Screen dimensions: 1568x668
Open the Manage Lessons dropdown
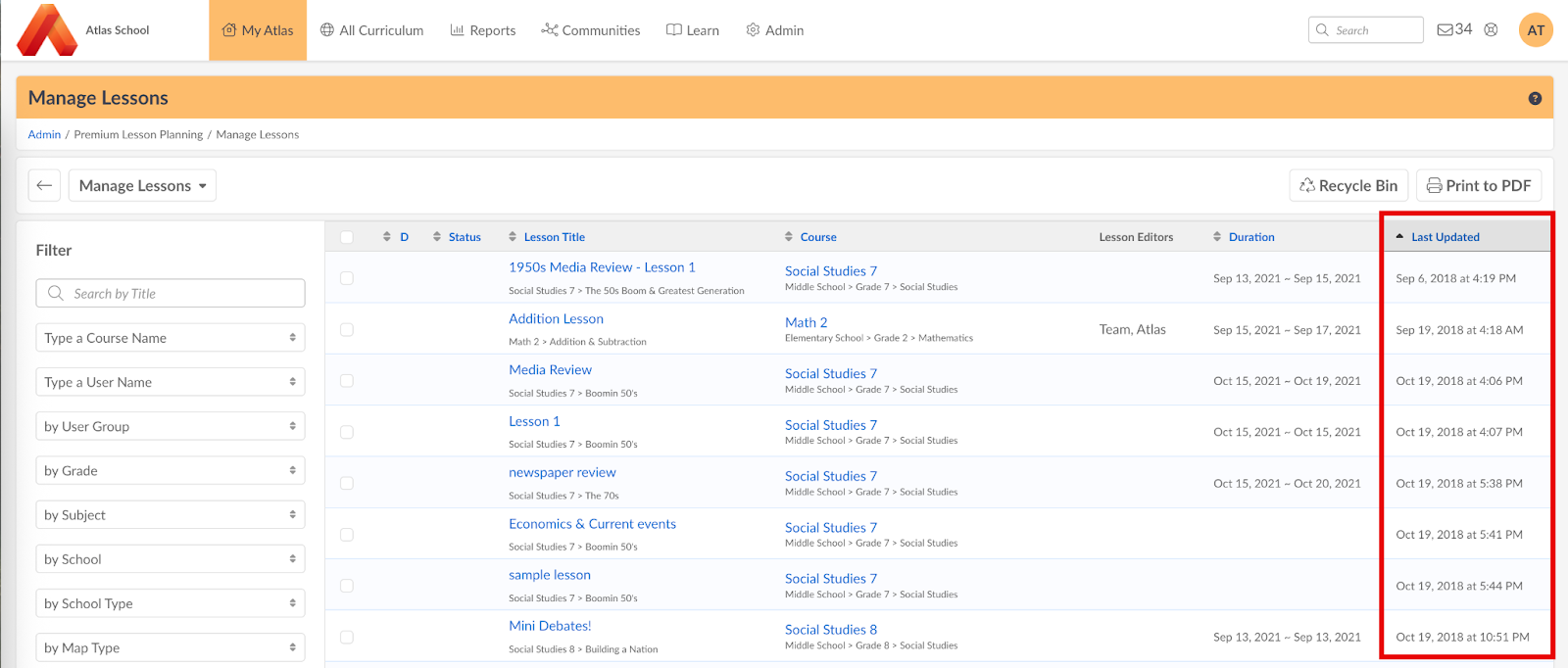[x=142, y=185]
